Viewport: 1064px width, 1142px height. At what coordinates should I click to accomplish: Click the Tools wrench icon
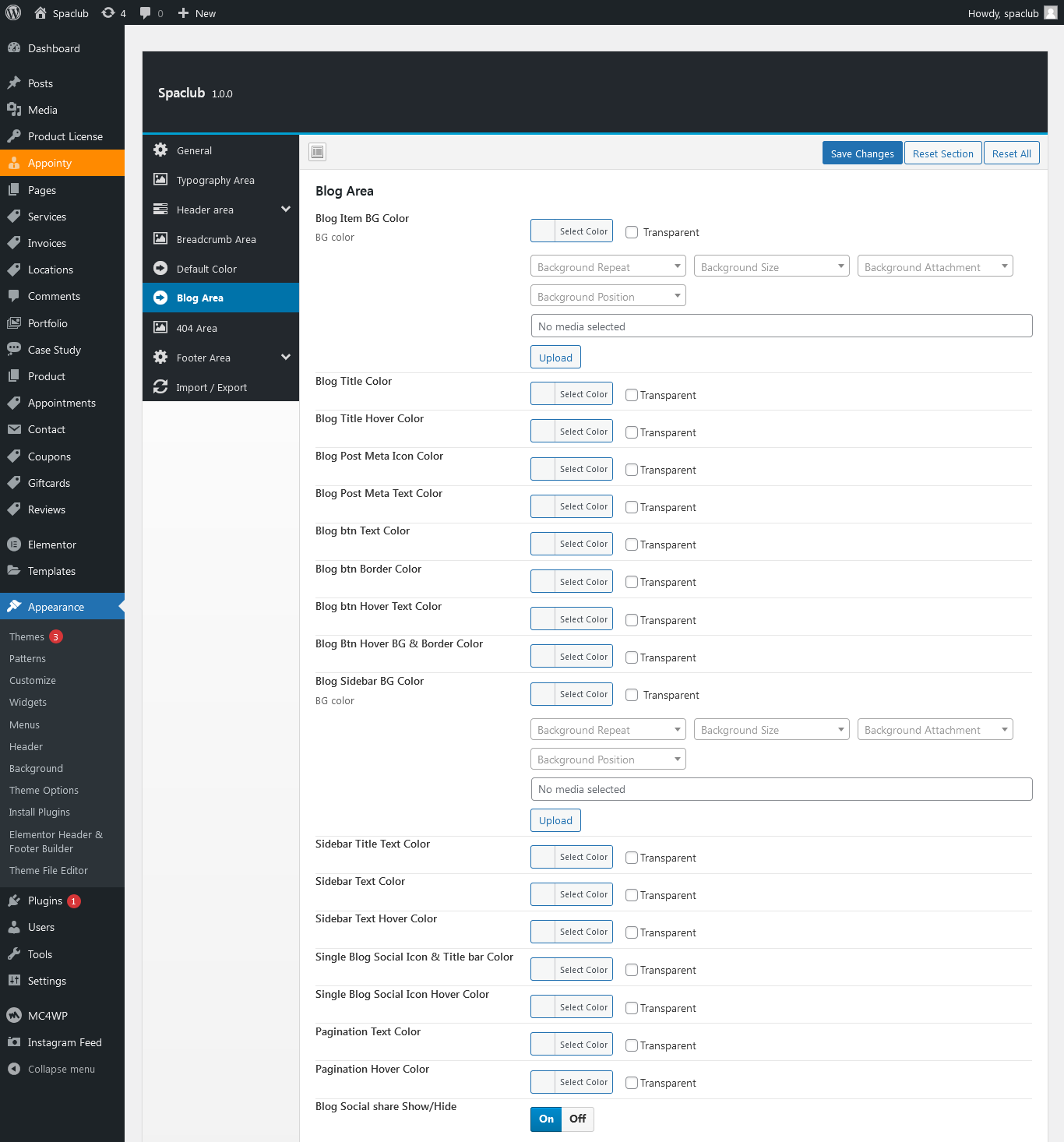14,953
